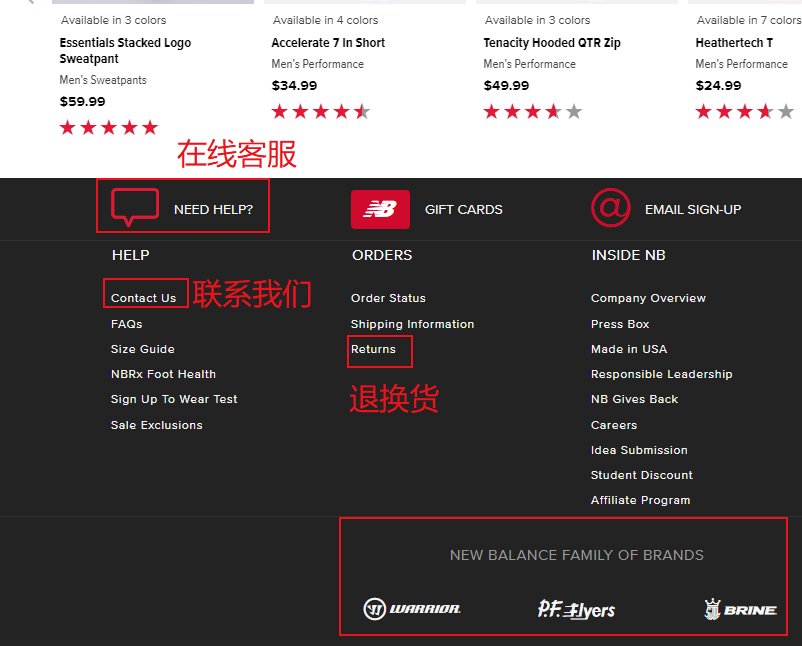This screenshot has width=802, height=646.
Task: Click the HELP column heading
Action: [130, 255]
